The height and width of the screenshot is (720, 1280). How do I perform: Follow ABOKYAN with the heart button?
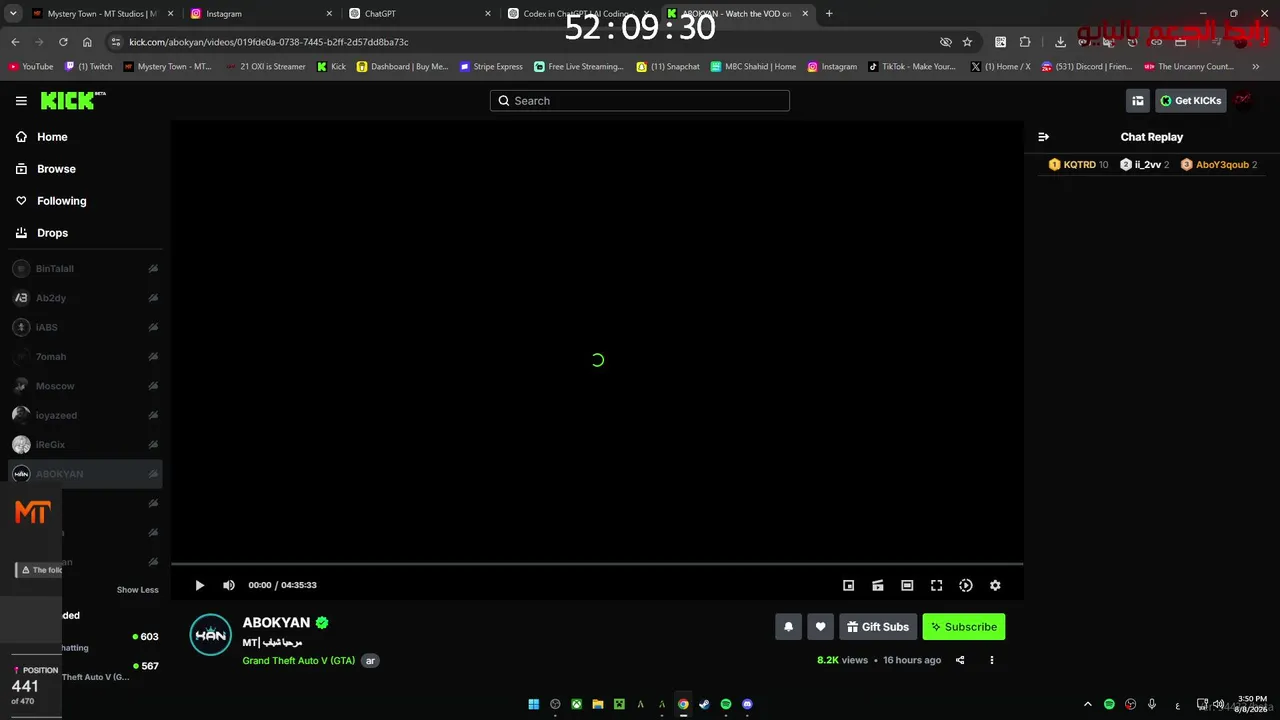820,627
